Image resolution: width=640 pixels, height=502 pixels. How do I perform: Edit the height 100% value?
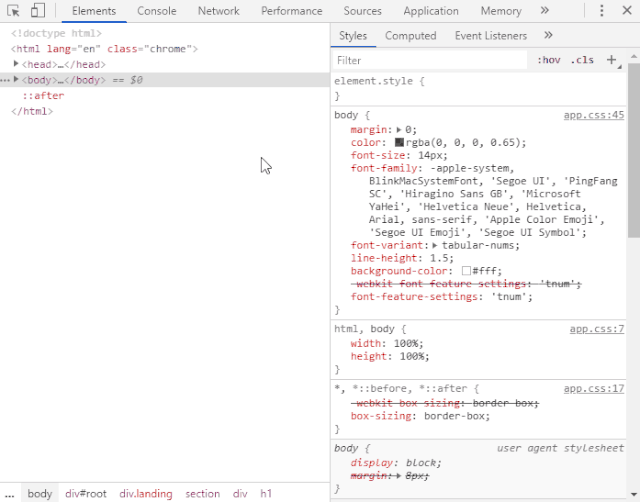[411, 356]
